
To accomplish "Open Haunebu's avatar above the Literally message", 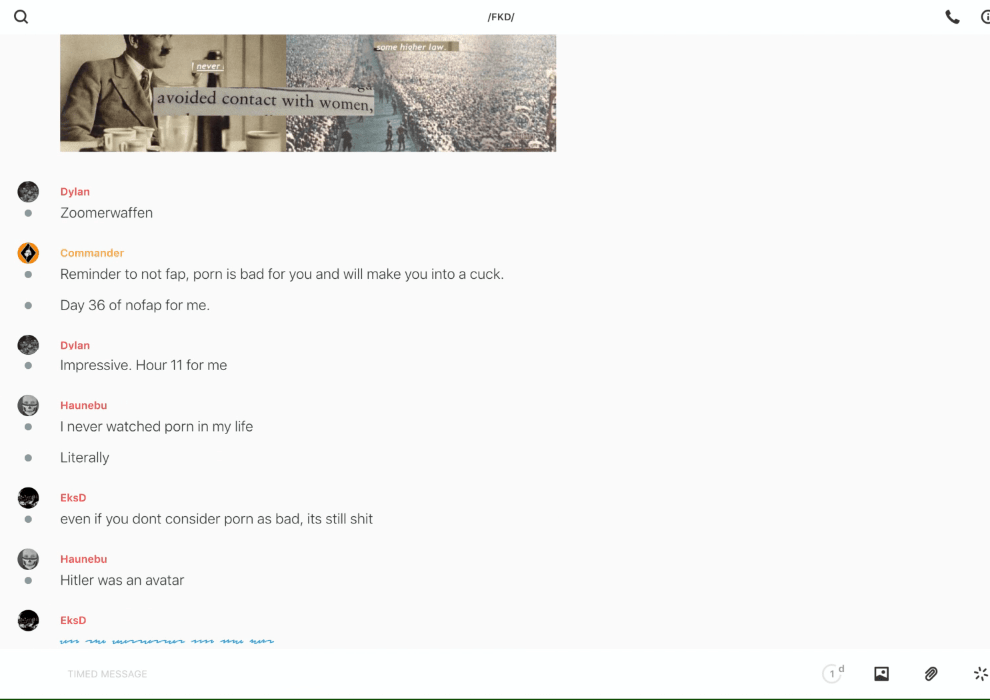I will pos(28,406).
